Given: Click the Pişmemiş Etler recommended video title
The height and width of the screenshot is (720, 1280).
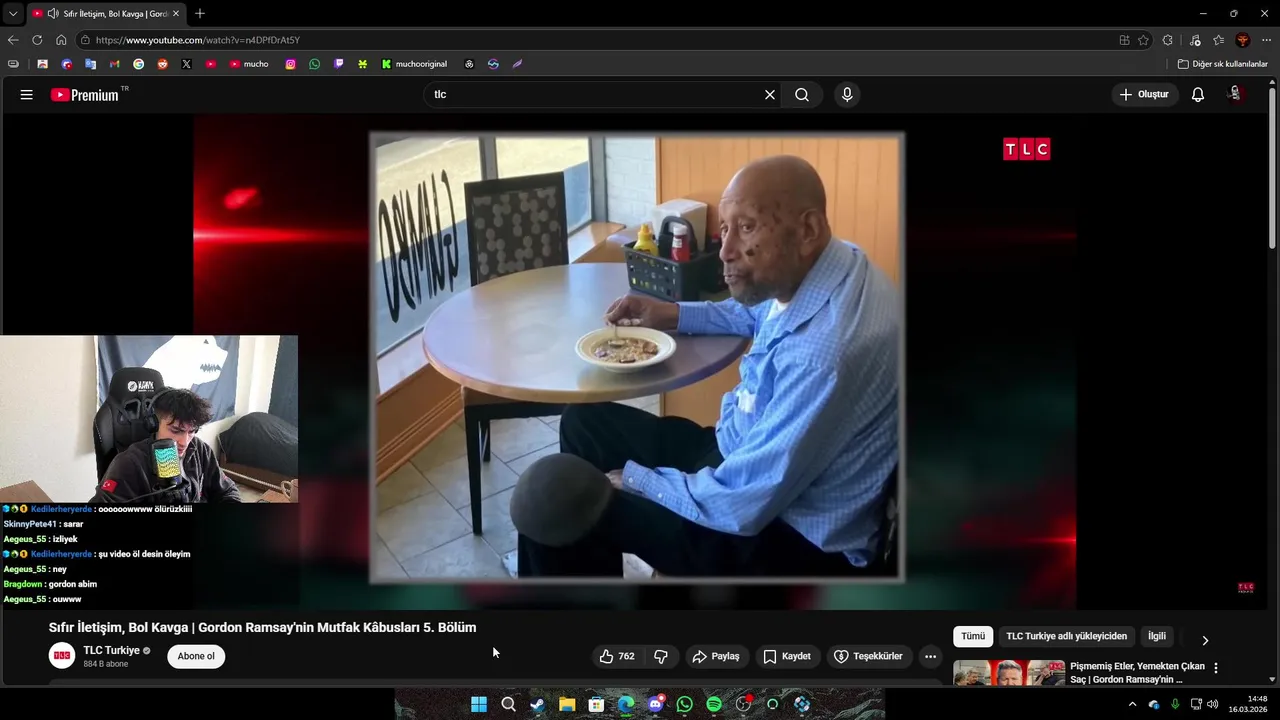Looking at the screenshot, I should (1137, 673).
